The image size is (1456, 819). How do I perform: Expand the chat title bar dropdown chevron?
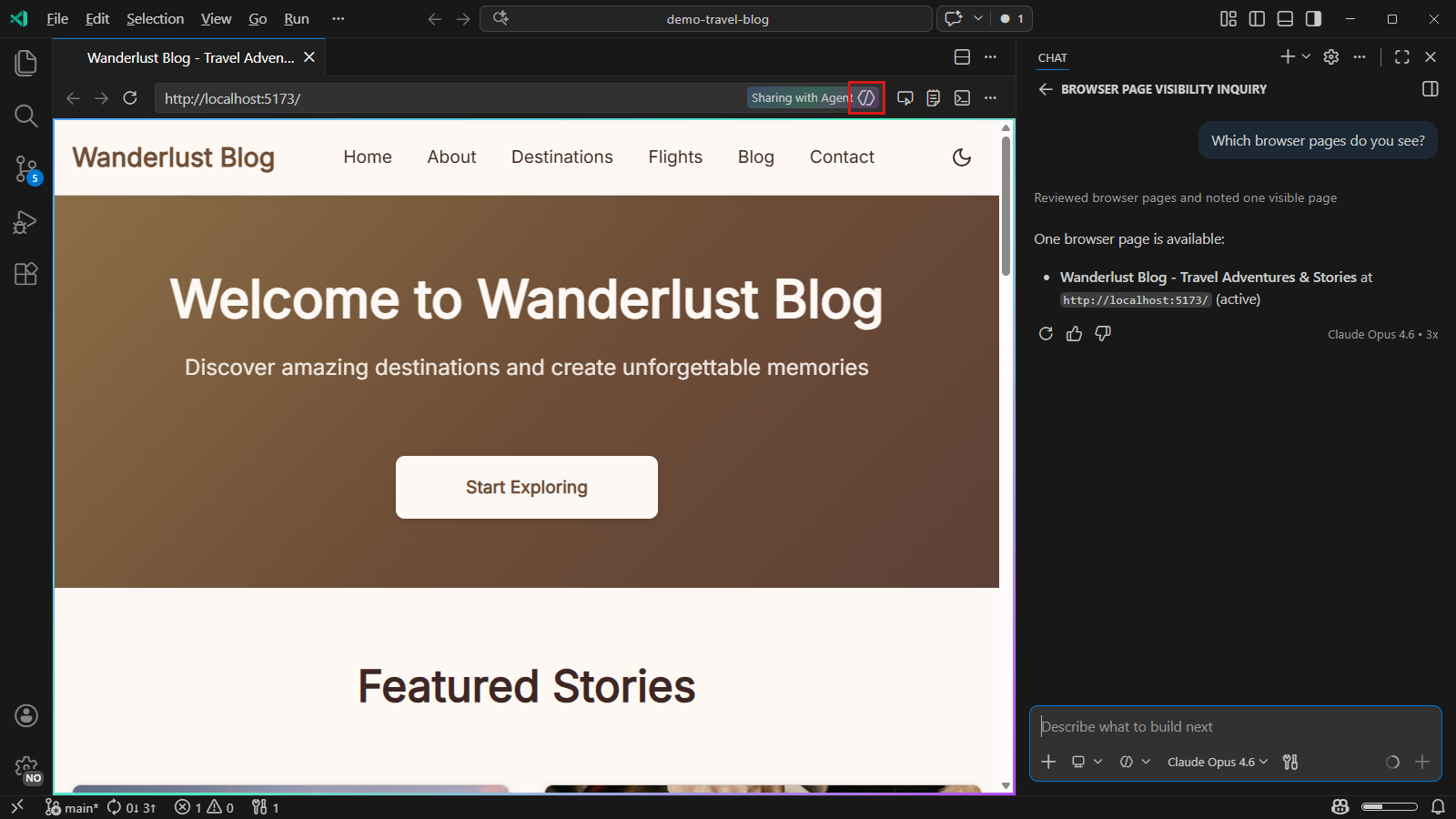pos(978,18)
